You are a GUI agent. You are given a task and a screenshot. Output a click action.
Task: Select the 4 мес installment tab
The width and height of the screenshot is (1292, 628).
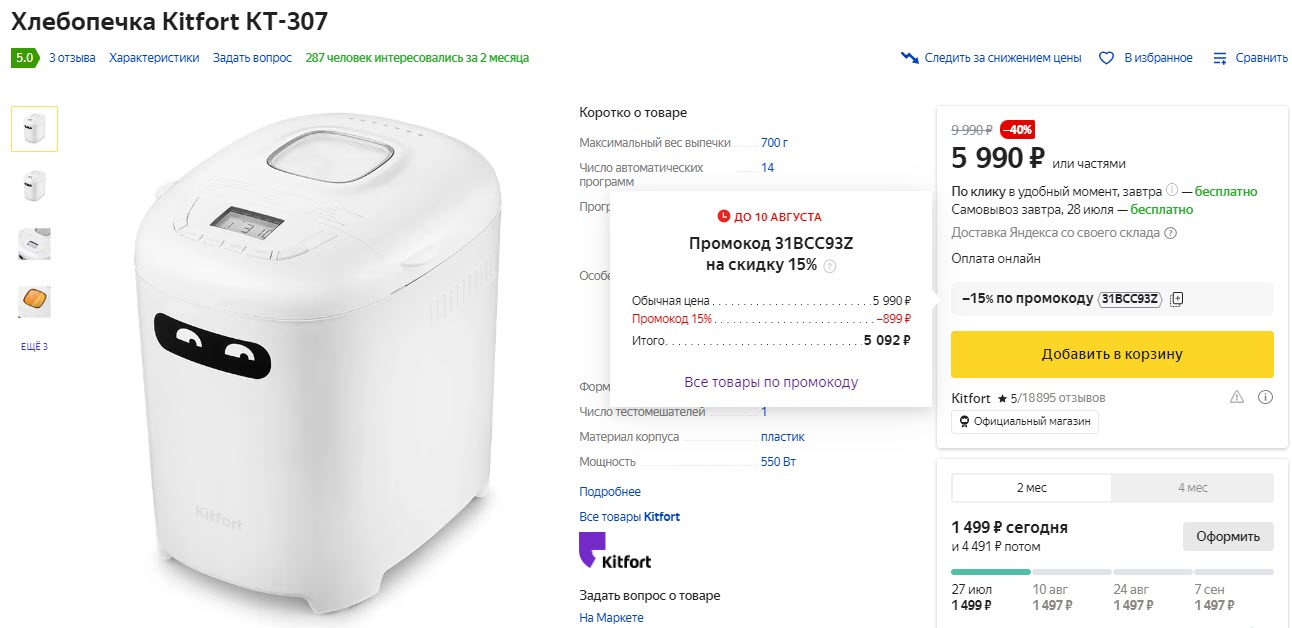coord(1192,487)
